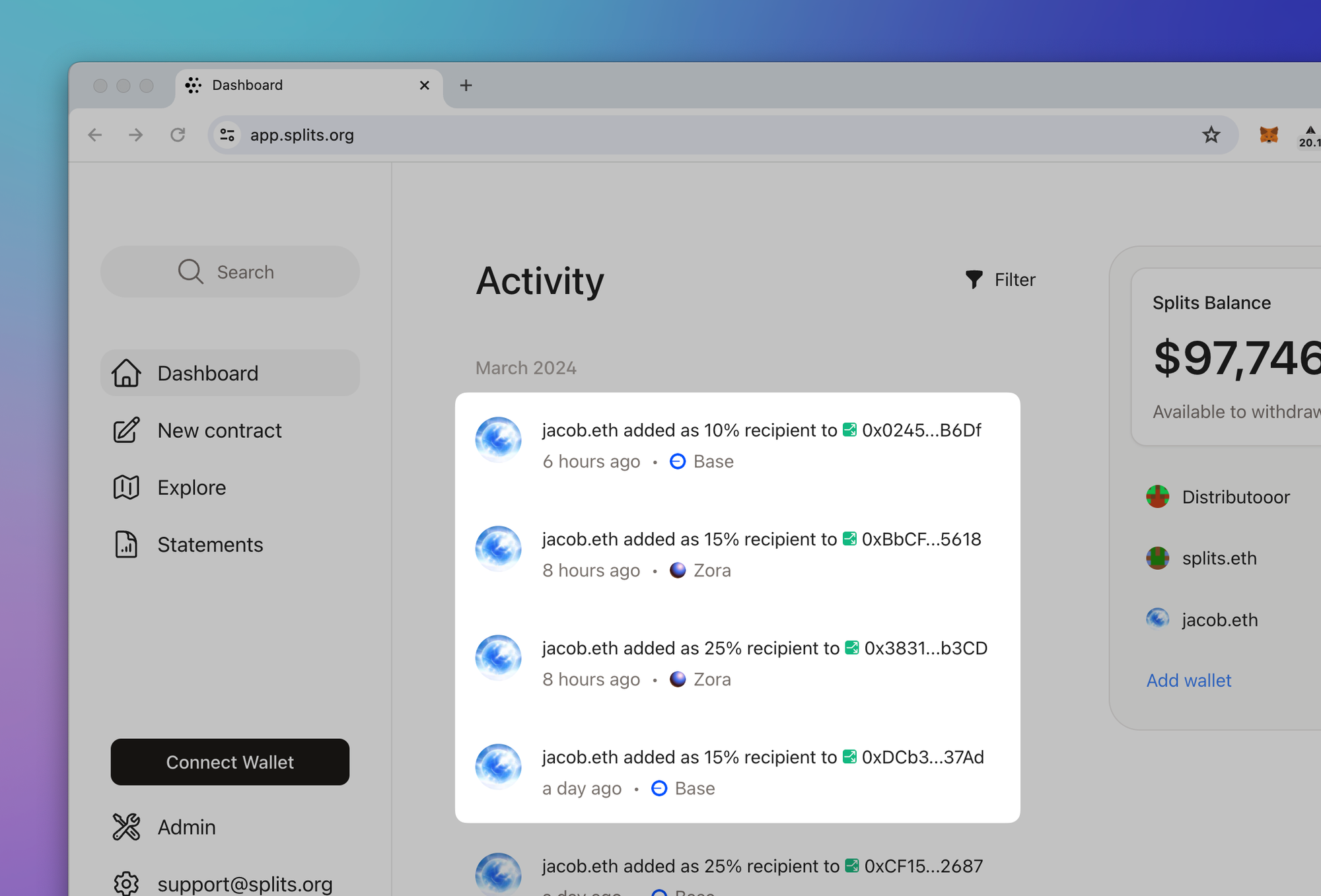Viewport: 1321px width, 896px height.
Task: Select the Distributooor wallet
Action: pos(1235,497)
